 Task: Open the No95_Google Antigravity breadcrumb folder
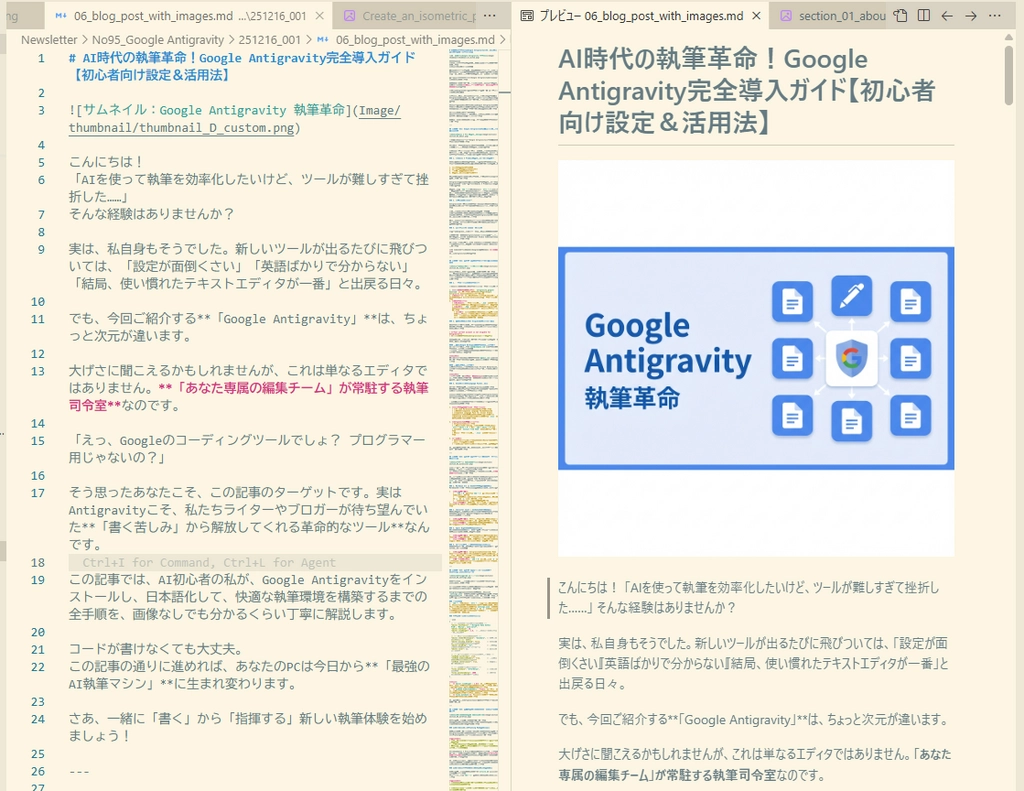pyautogui.click(x=157, y=40)
